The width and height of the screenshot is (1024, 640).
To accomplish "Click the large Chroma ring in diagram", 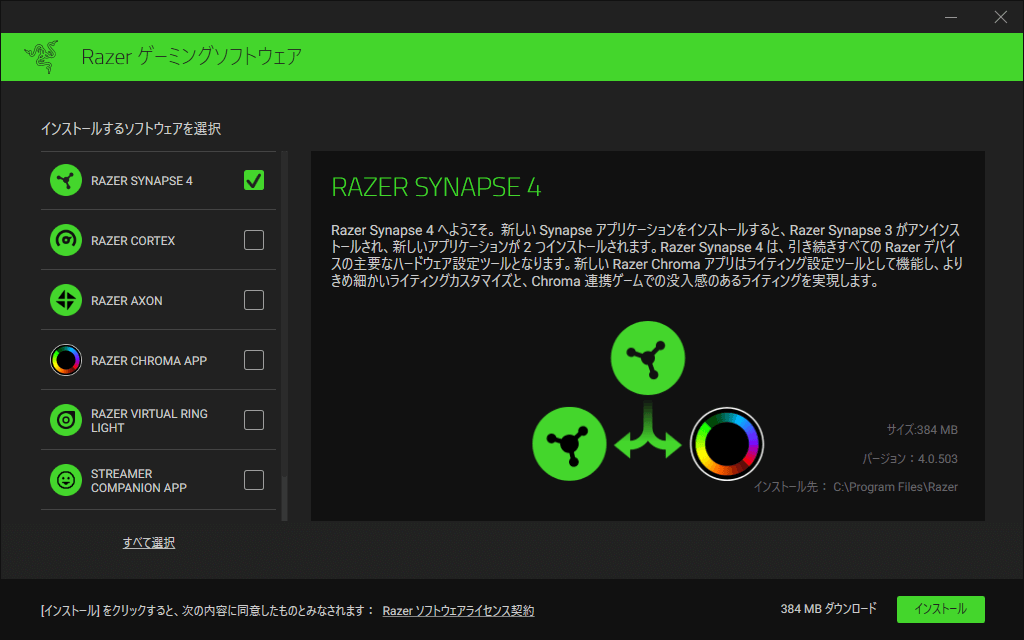I will pos(727,444).
